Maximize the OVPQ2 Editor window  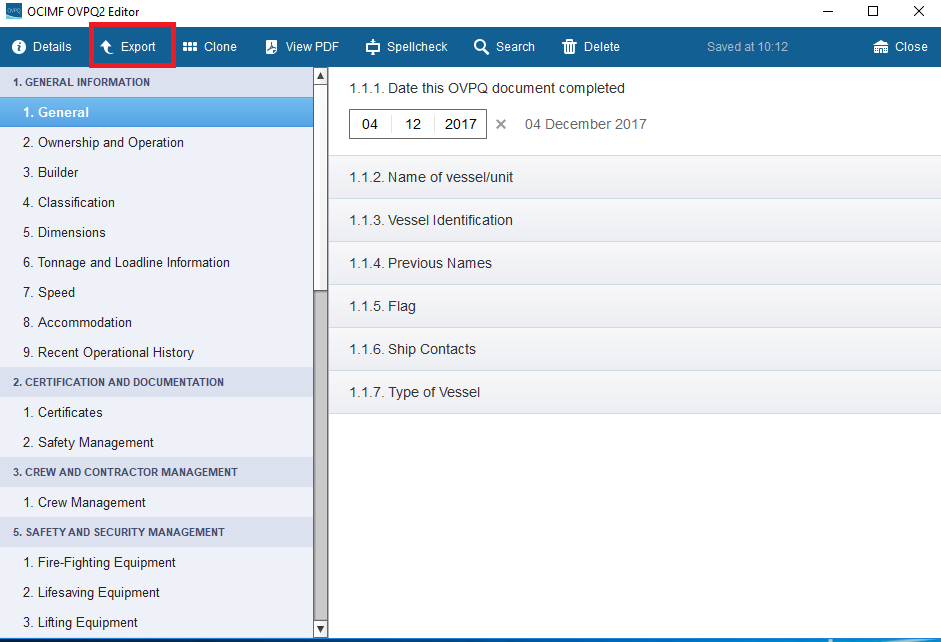[x=873, y=11]
